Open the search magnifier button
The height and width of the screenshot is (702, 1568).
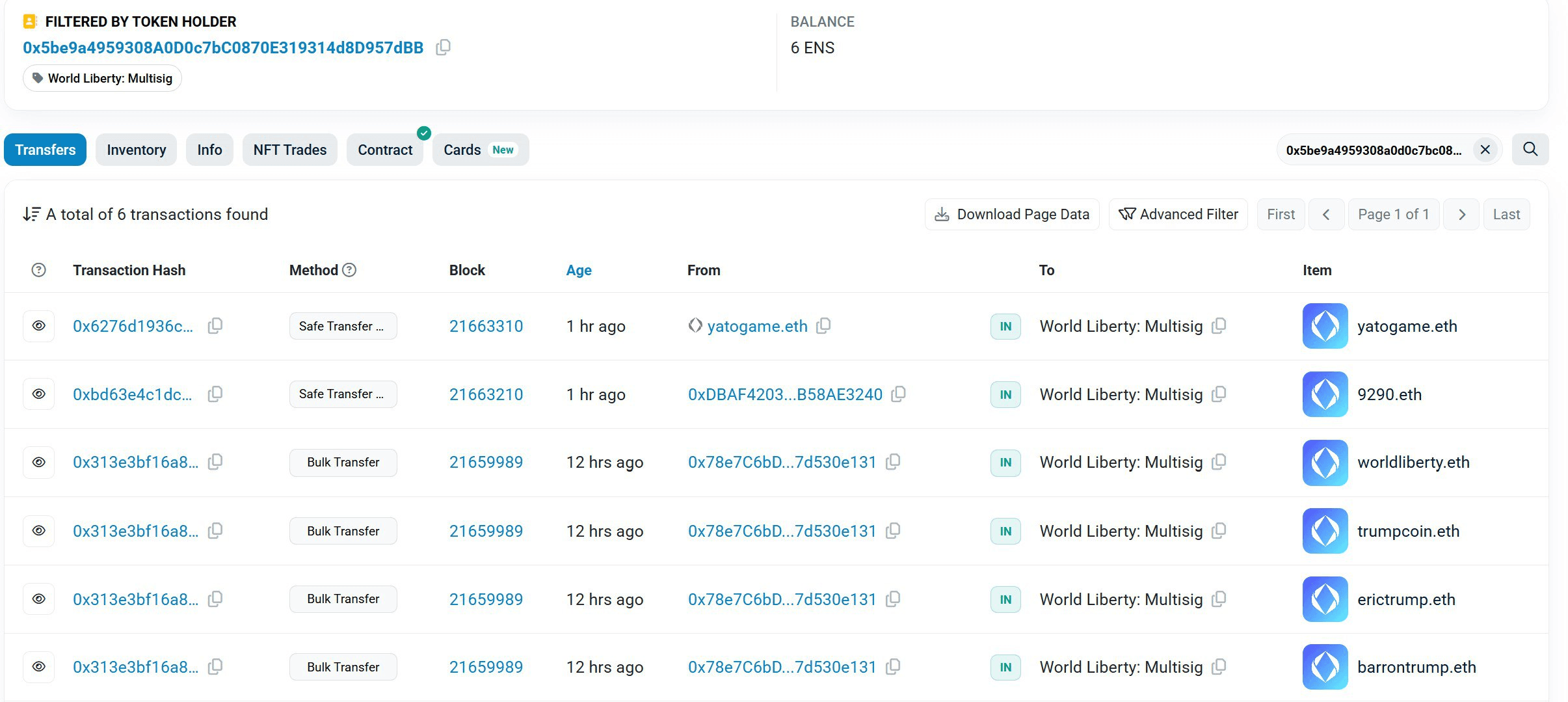[1530, 150]
